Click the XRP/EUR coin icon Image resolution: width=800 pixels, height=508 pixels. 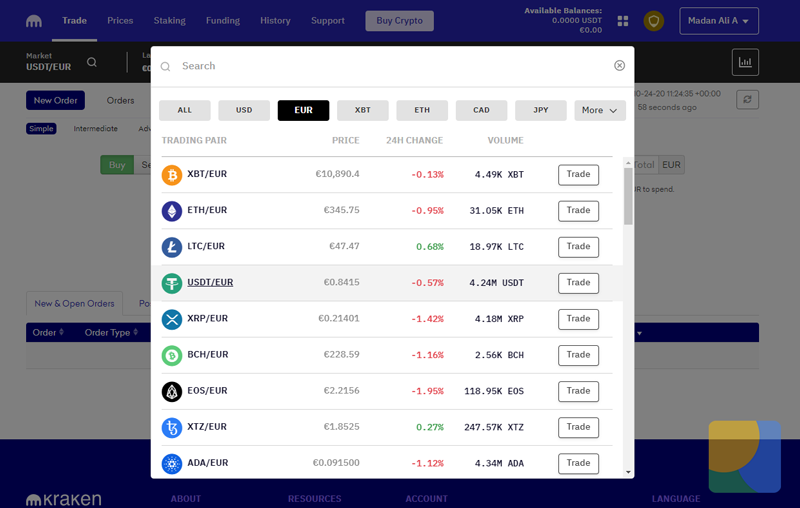coord(172,320)
